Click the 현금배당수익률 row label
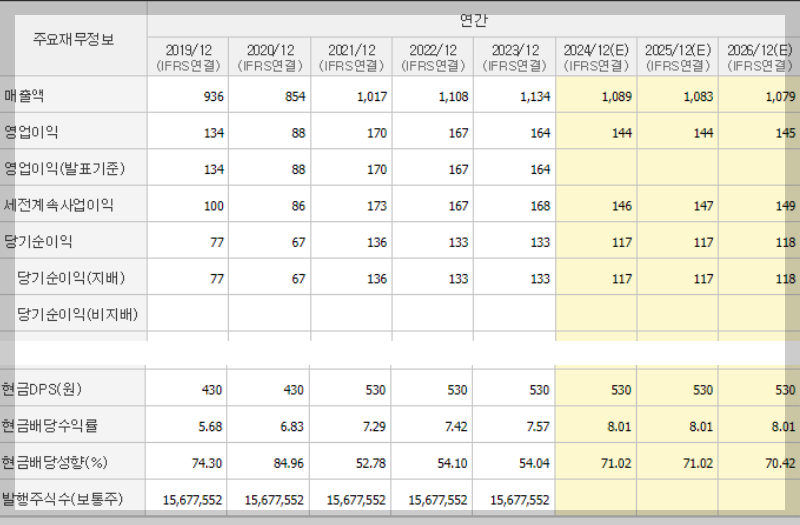 [49, 426]
